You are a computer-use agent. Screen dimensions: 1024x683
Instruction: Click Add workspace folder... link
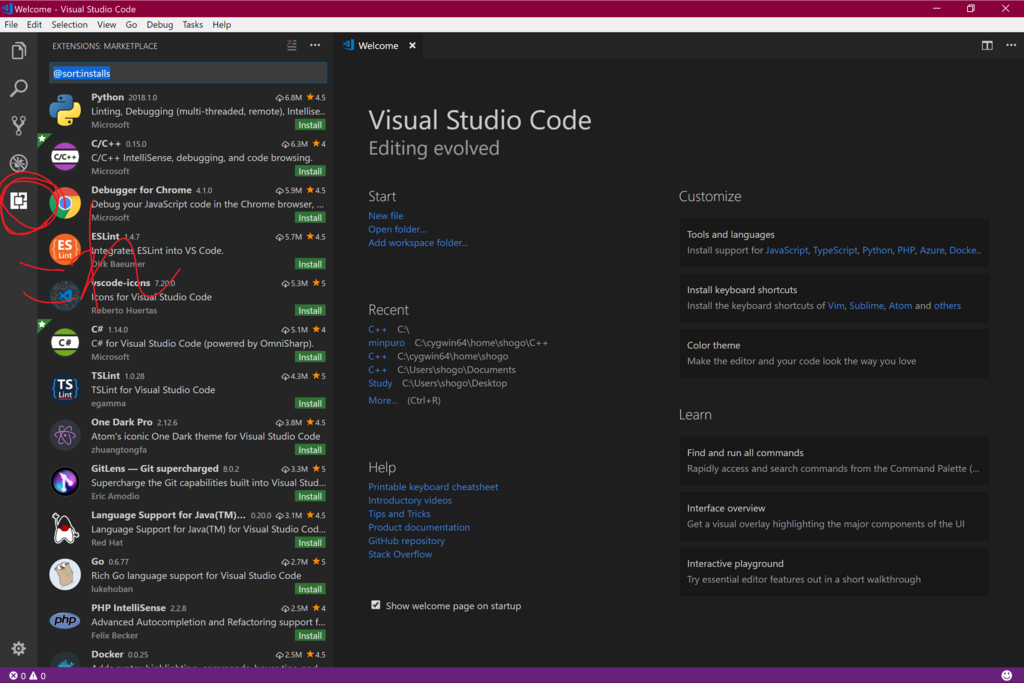418,242
